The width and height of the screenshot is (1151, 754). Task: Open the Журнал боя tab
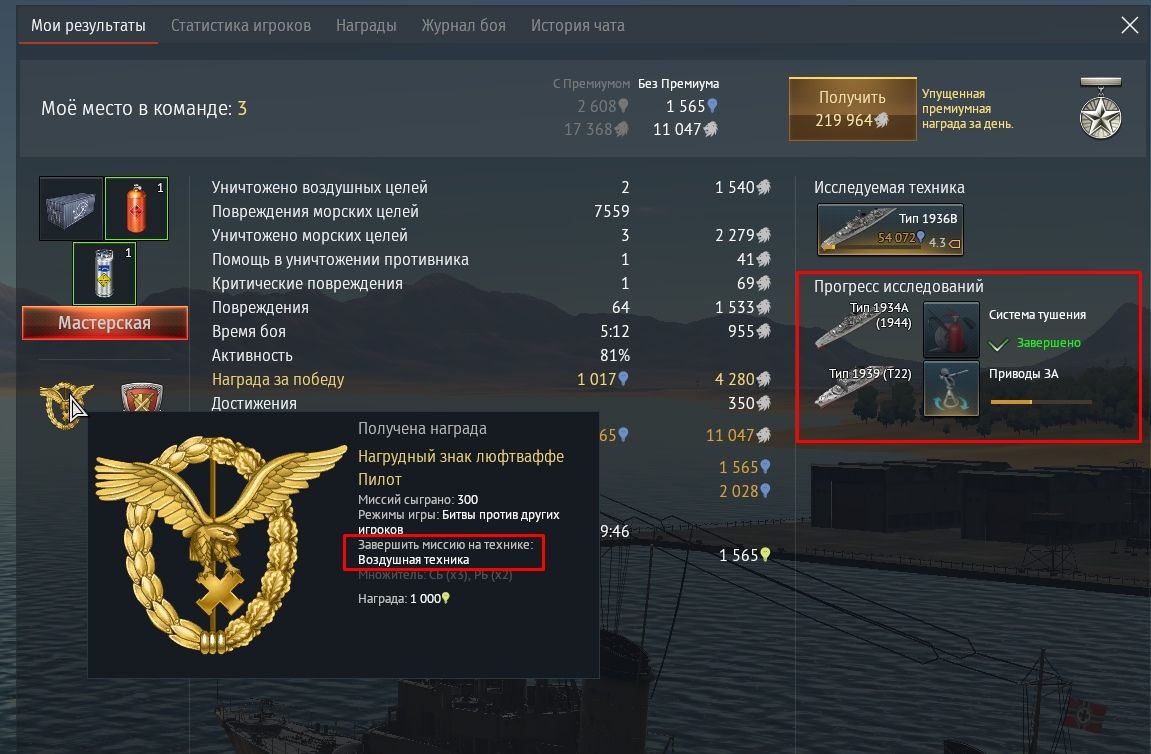pyautogui.click(x=463, y=26)
